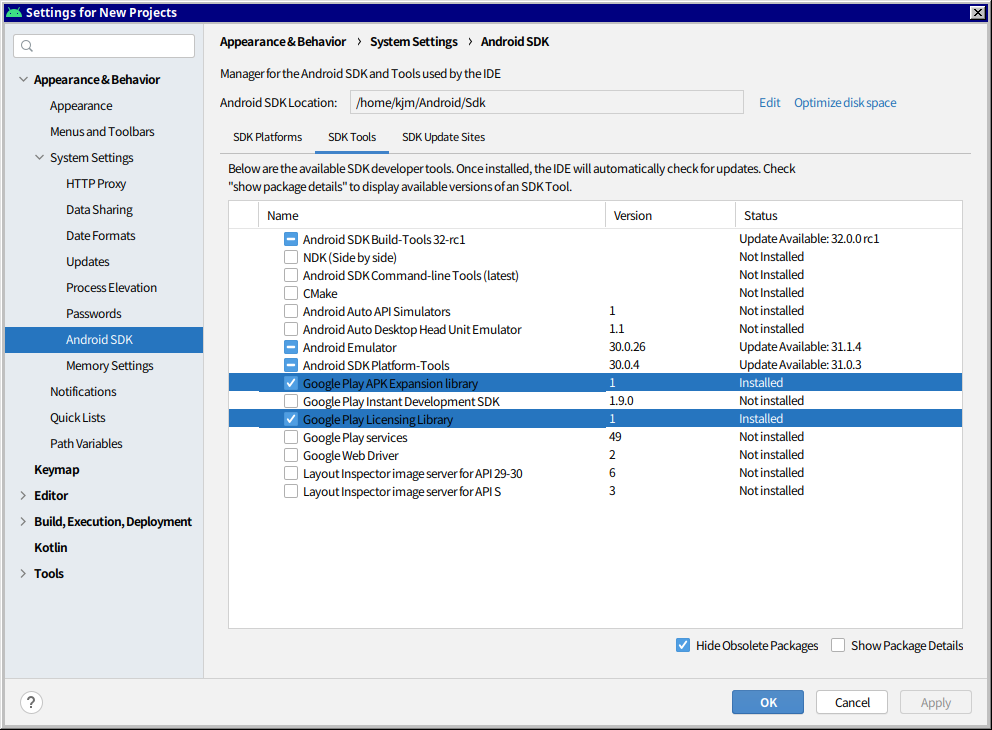Uncheck Google Play Licensing Library checkbox
Screen dimensions: 992x730
(x=291, y=419)
